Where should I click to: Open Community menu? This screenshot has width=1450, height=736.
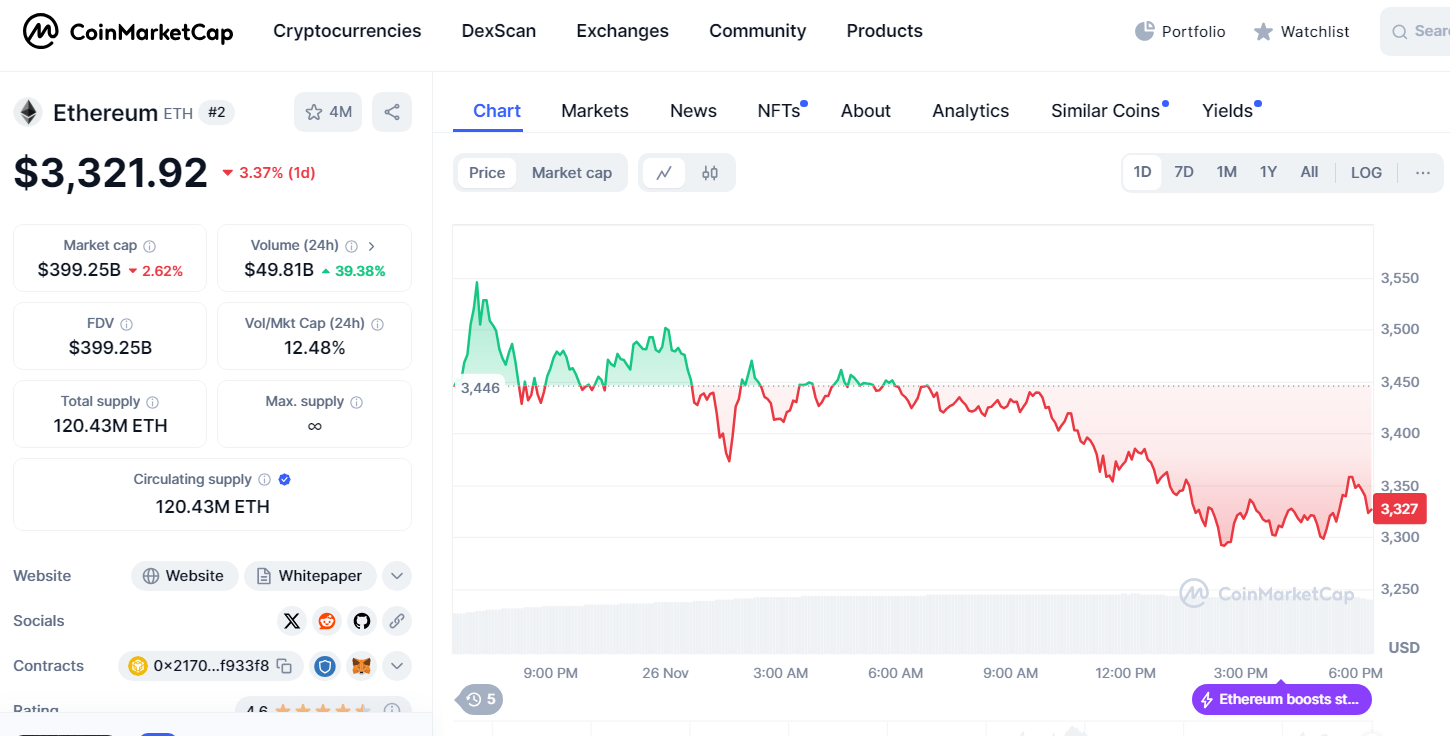coord(758,31)
